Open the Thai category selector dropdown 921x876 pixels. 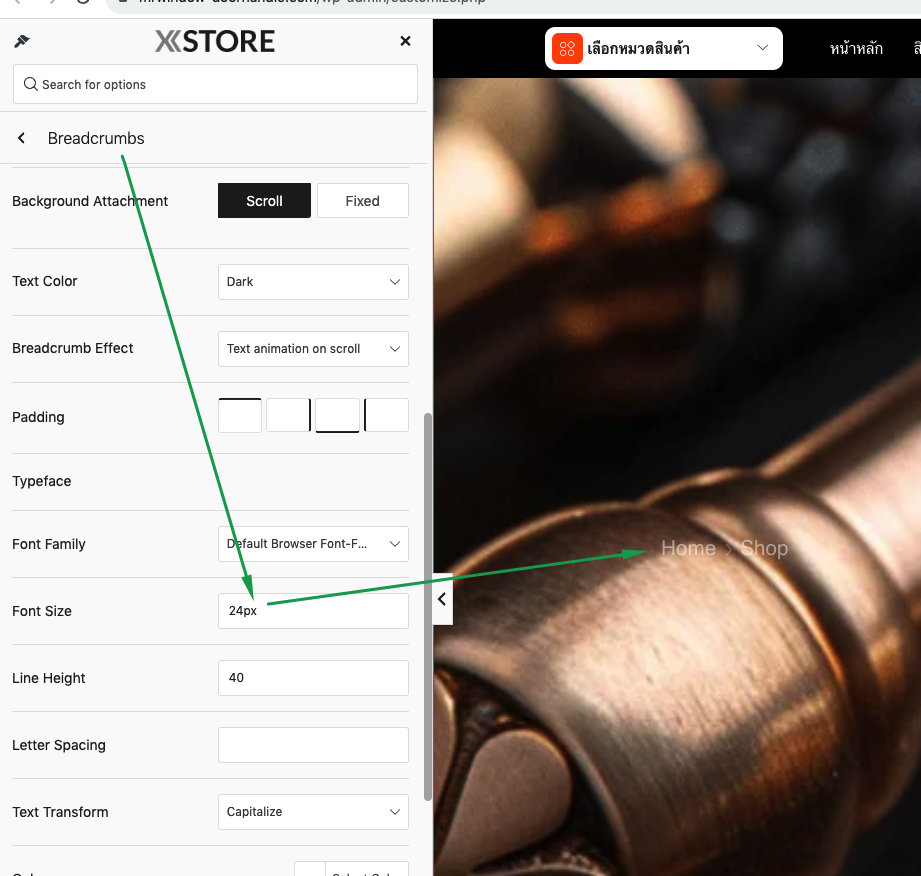click(x=664, y=48)
